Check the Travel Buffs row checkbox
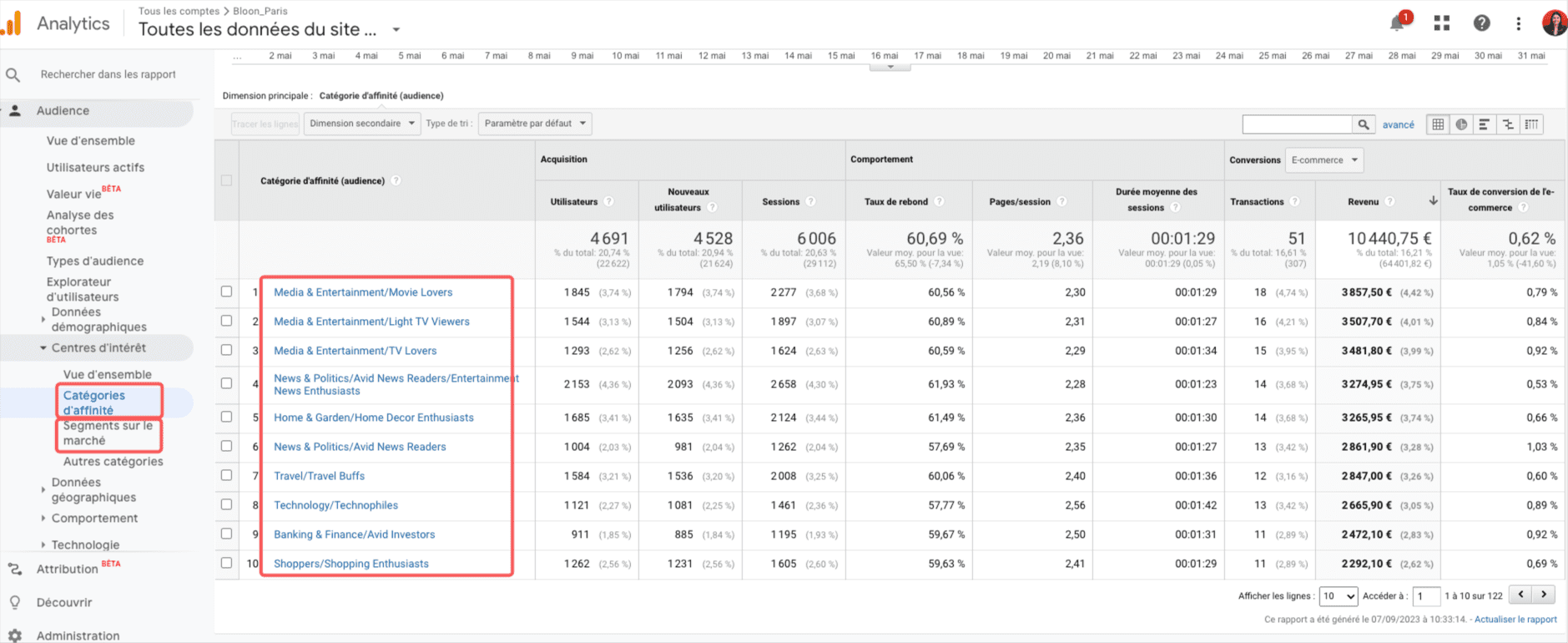 [x=226, y=475]
